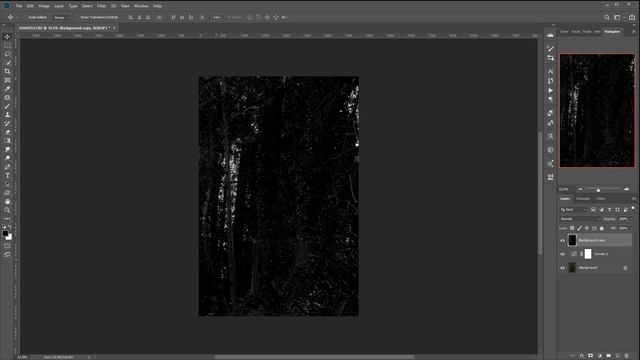Viewport: 640px width, 360px height.
Task: Select the Crop tool
Action: click(x=7, y=71)
